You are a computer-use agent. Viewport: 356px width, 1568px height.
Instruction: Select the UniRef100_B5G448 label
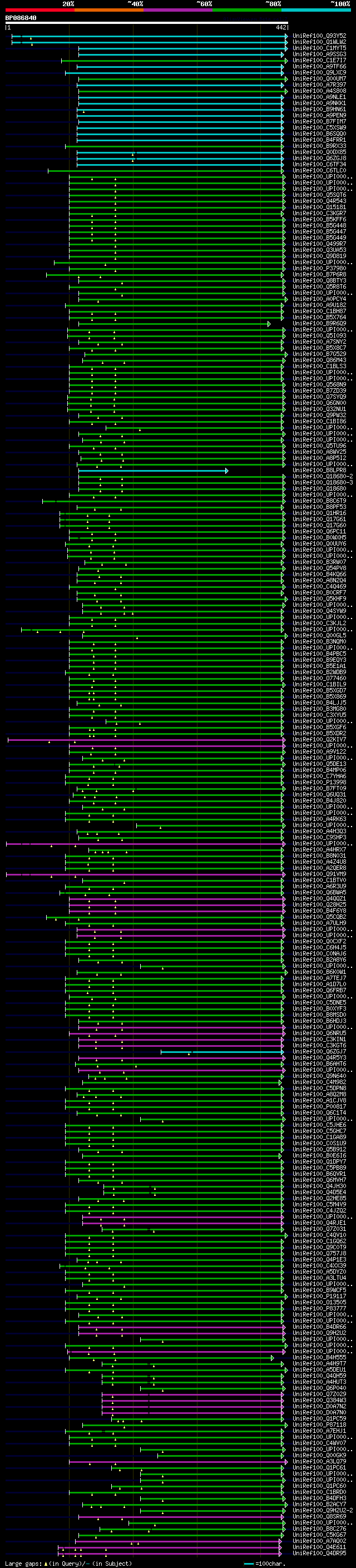pyautogui.click(x=319, y=225)
